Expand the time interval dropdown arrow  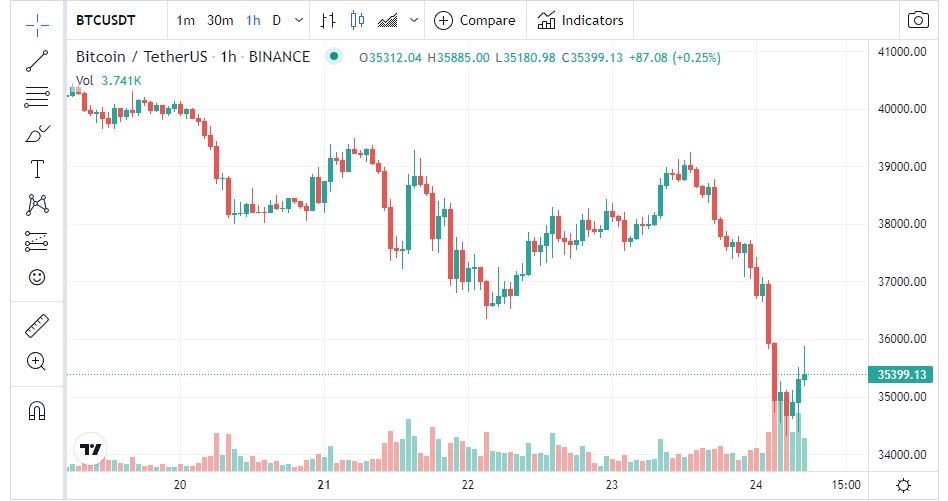(x=299, y=21)
